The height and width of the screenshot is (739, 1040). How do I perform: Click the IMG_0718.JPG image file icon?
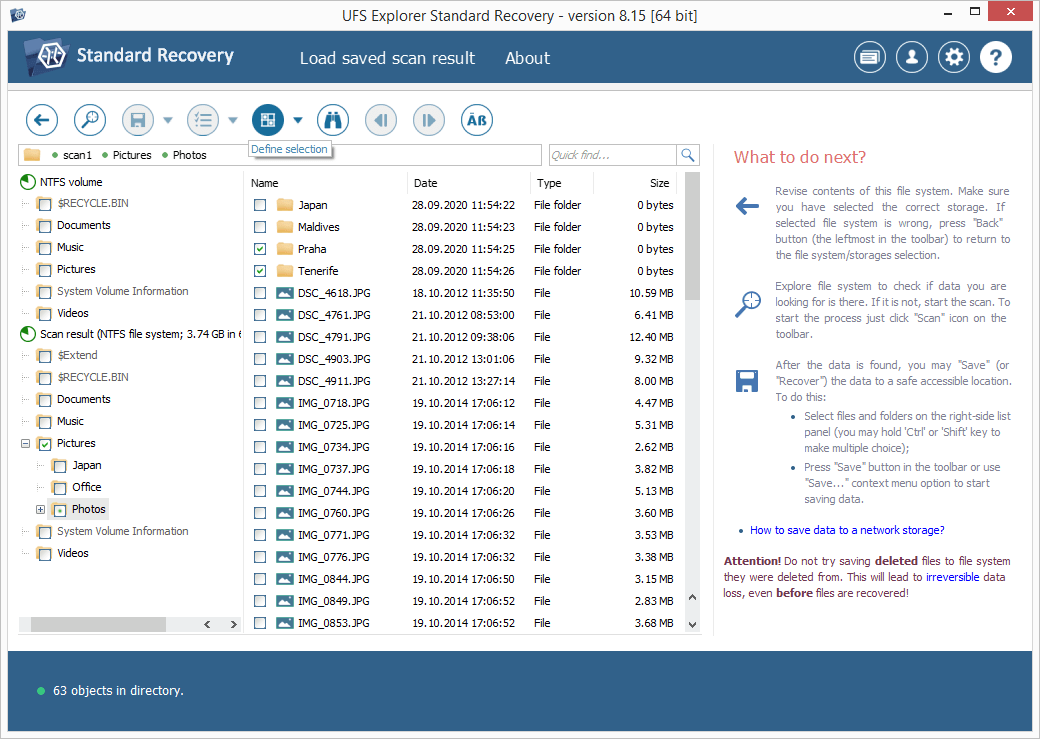click(x=285, y=403)
